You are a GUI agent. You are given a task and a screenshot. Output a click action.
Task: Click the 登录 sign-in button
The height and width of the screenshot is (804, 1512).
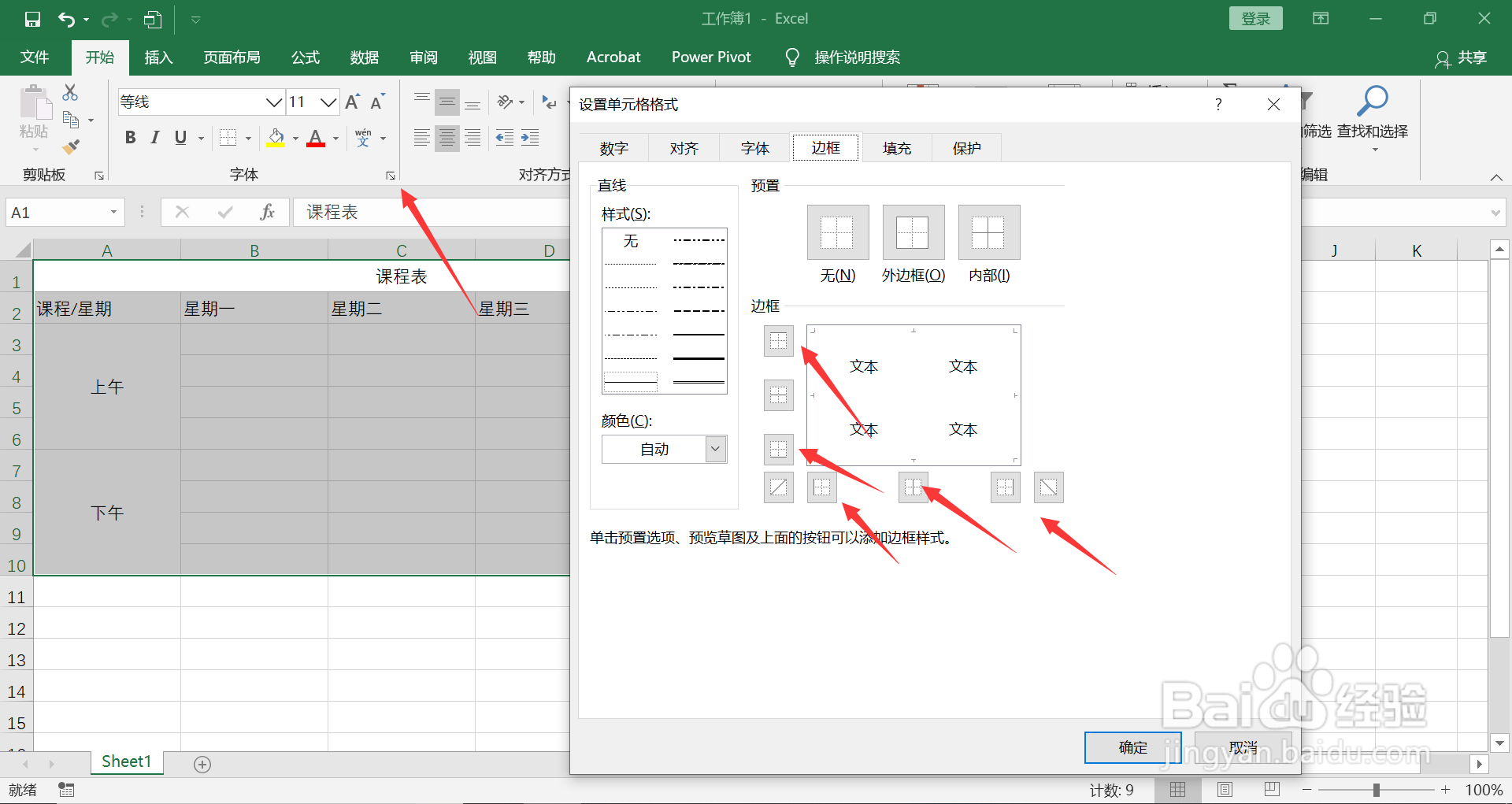click(x=1255, y=19)
